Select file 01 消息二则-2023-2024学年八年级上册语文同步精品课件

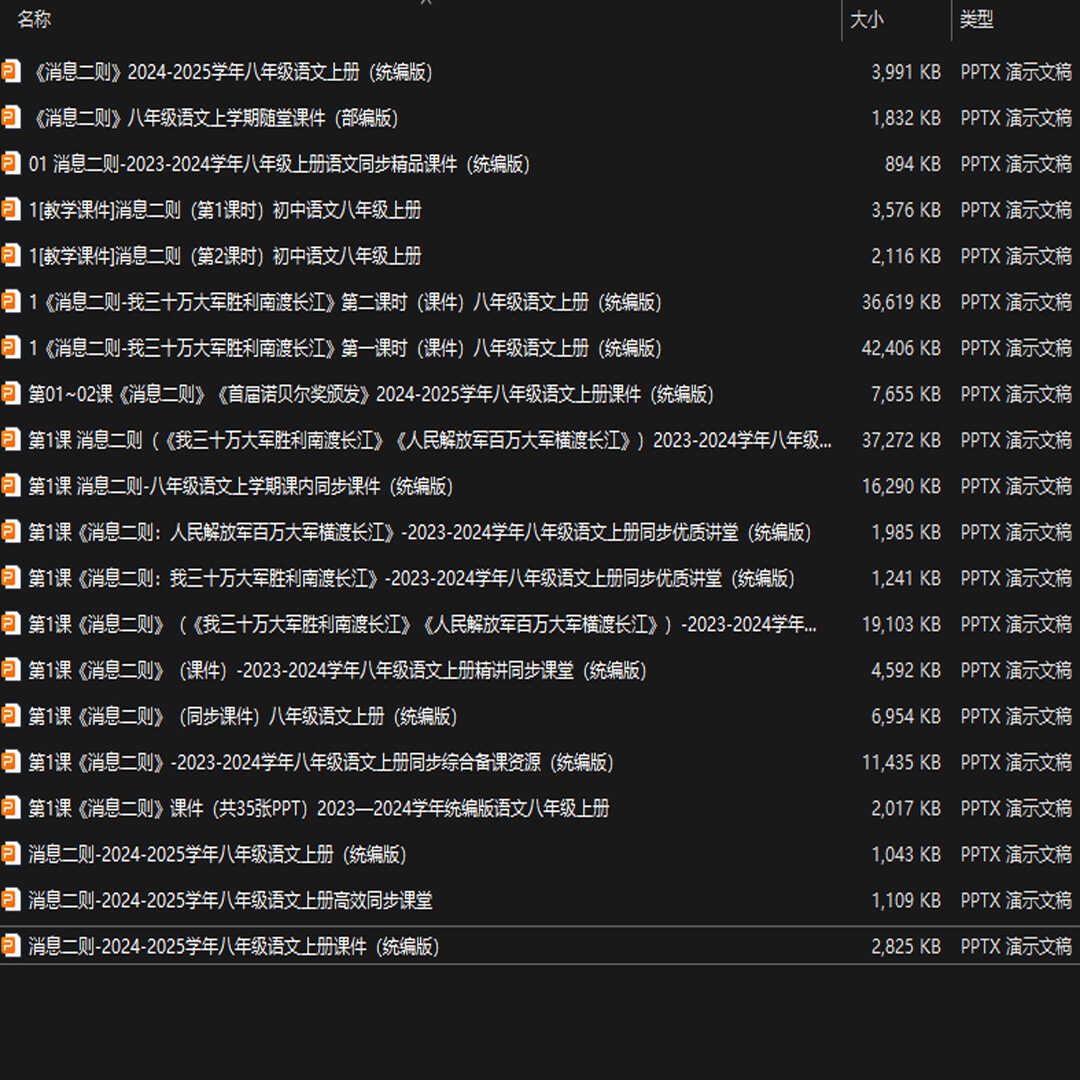click(279, 164)
